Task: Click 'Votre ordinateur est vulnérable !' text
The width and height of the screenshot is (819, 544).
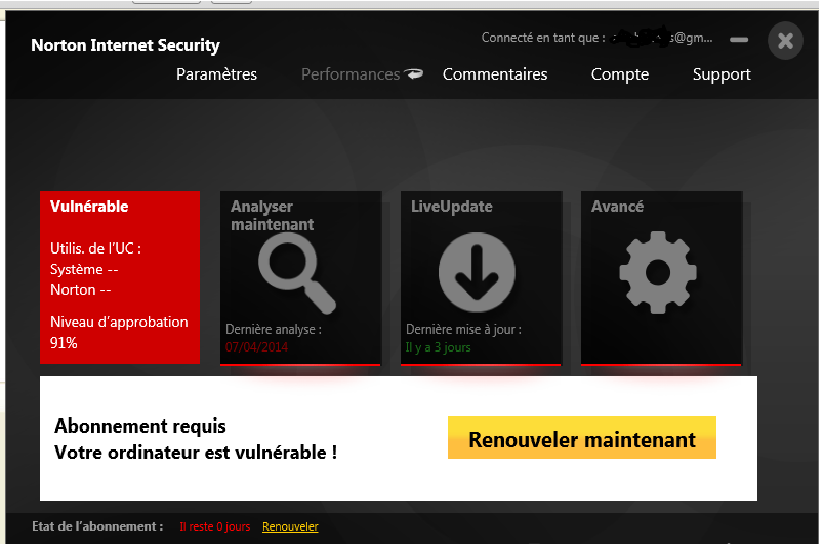Action: (196, 452)
